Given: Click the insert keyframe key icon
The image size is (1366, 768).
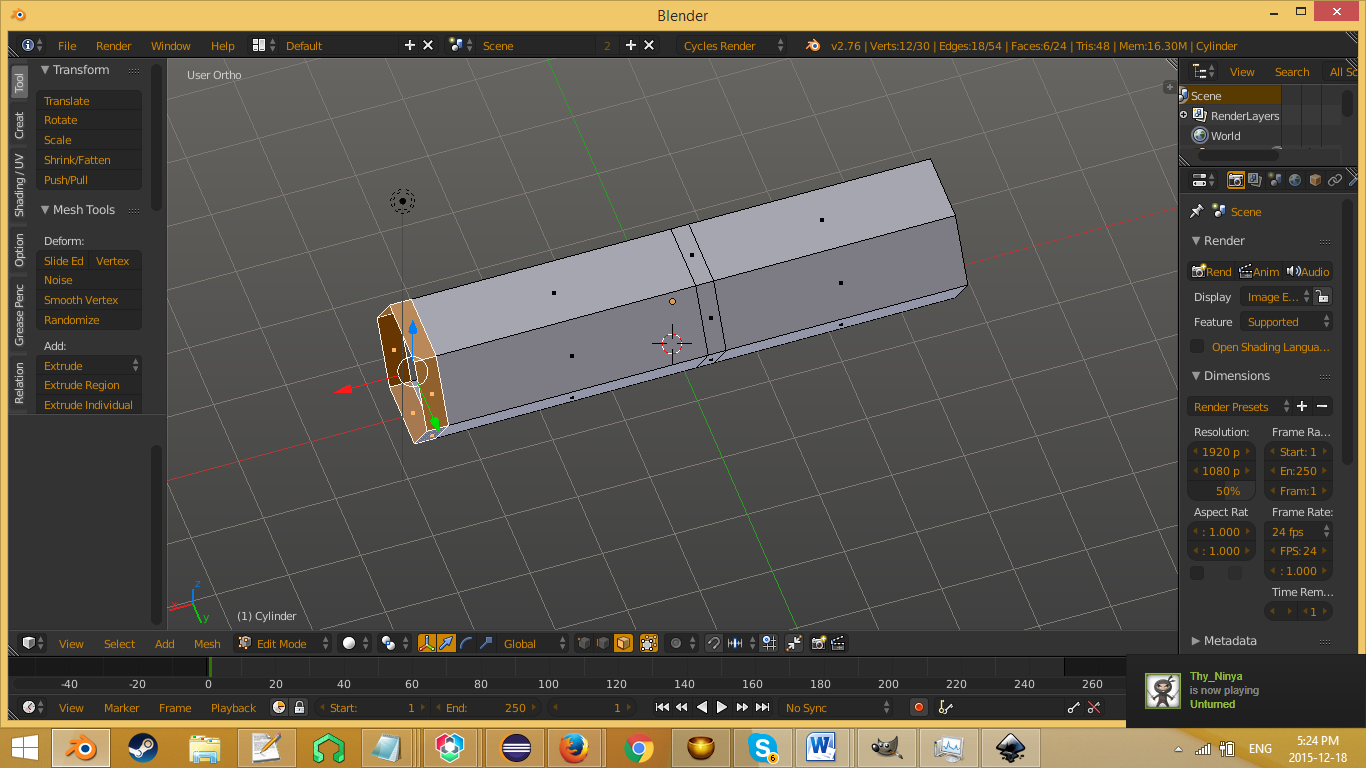Looking at the screenshot, I should tap(1074, 707).
